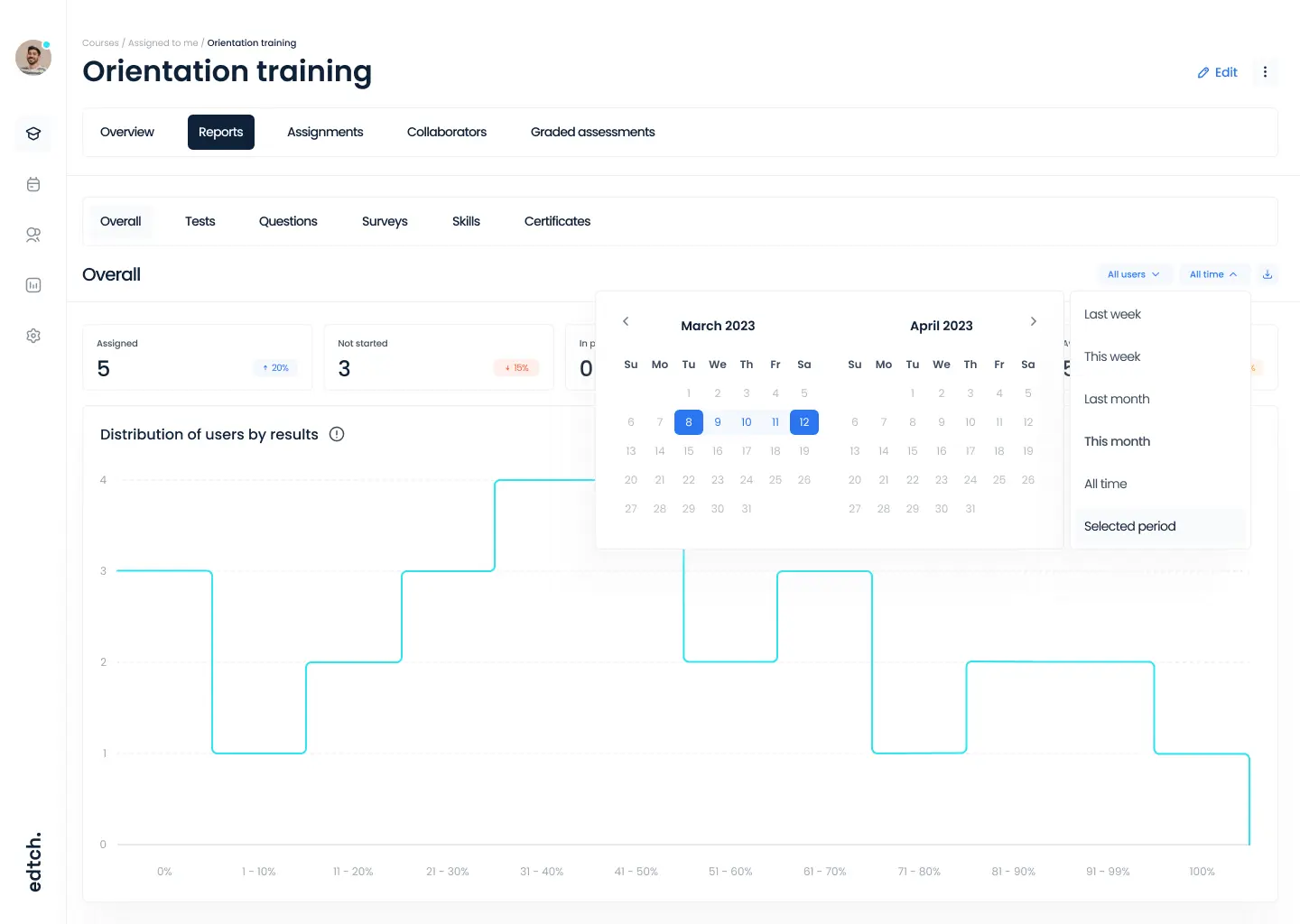Select March 12 in the calendar
Screen dimensions: 1300x924
pyautogui.click(x=804, y=422)
